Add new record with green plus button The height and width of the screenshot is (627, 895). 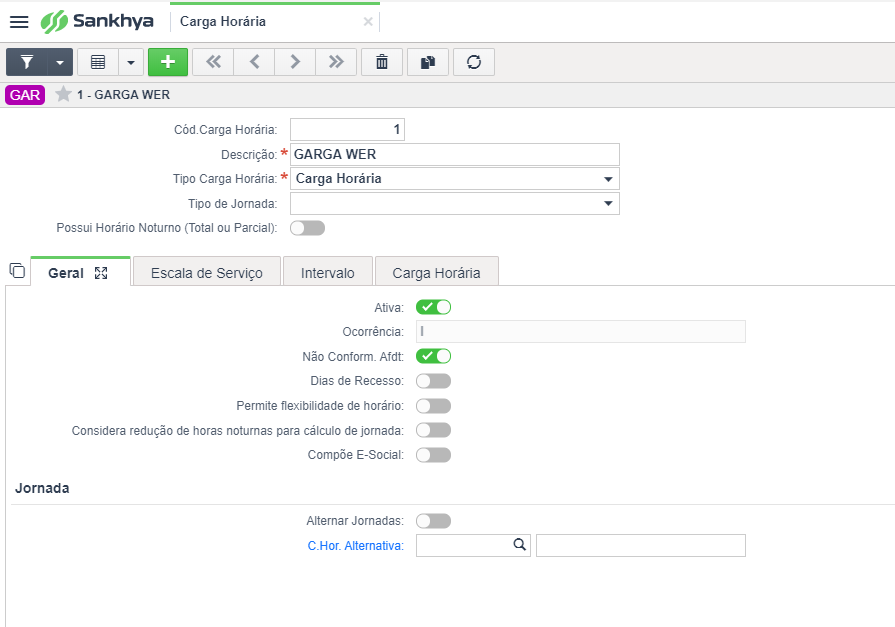(x=168, y=62)
